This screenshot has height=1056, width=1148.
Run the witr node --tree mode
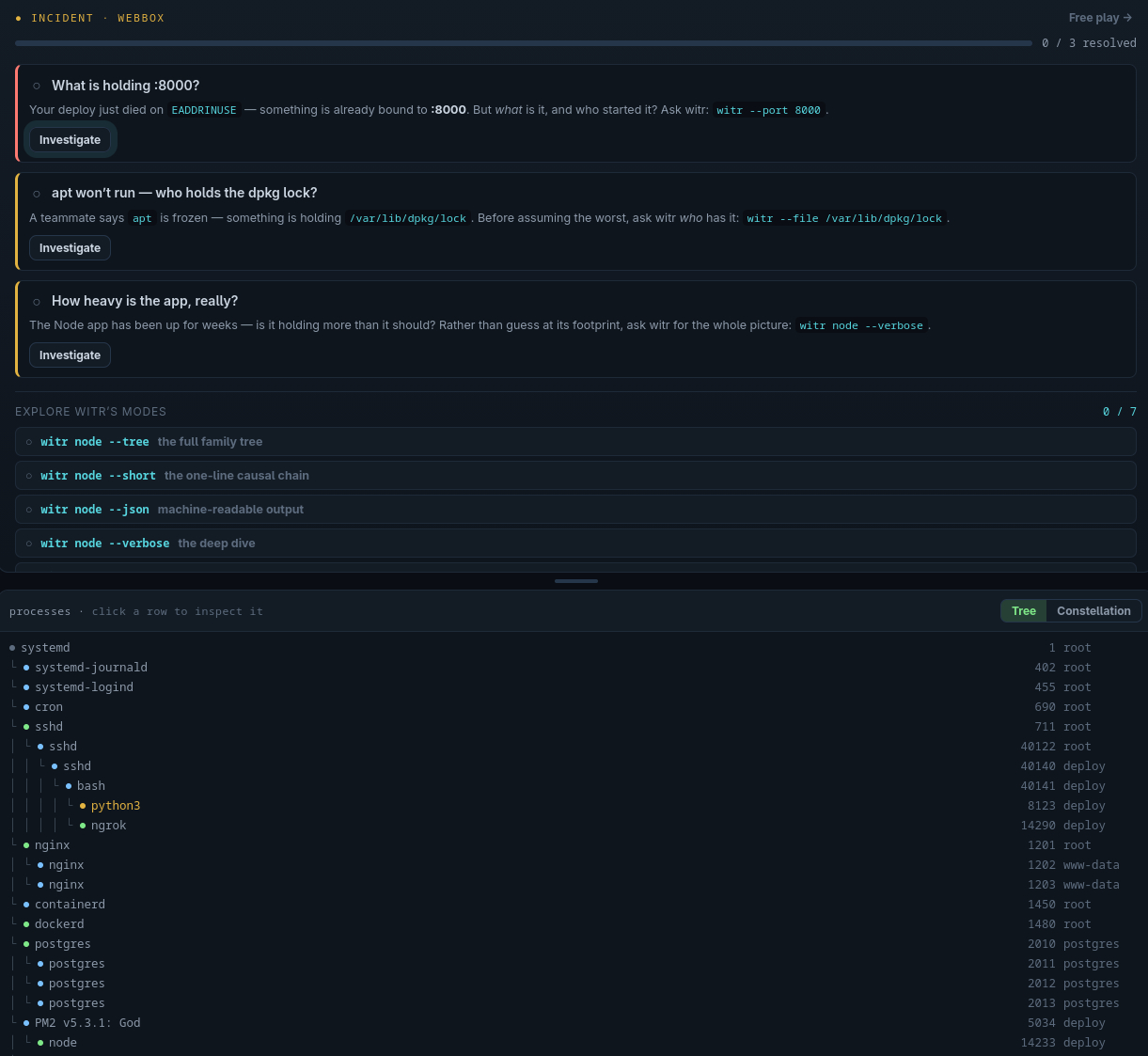click(575, 442)
